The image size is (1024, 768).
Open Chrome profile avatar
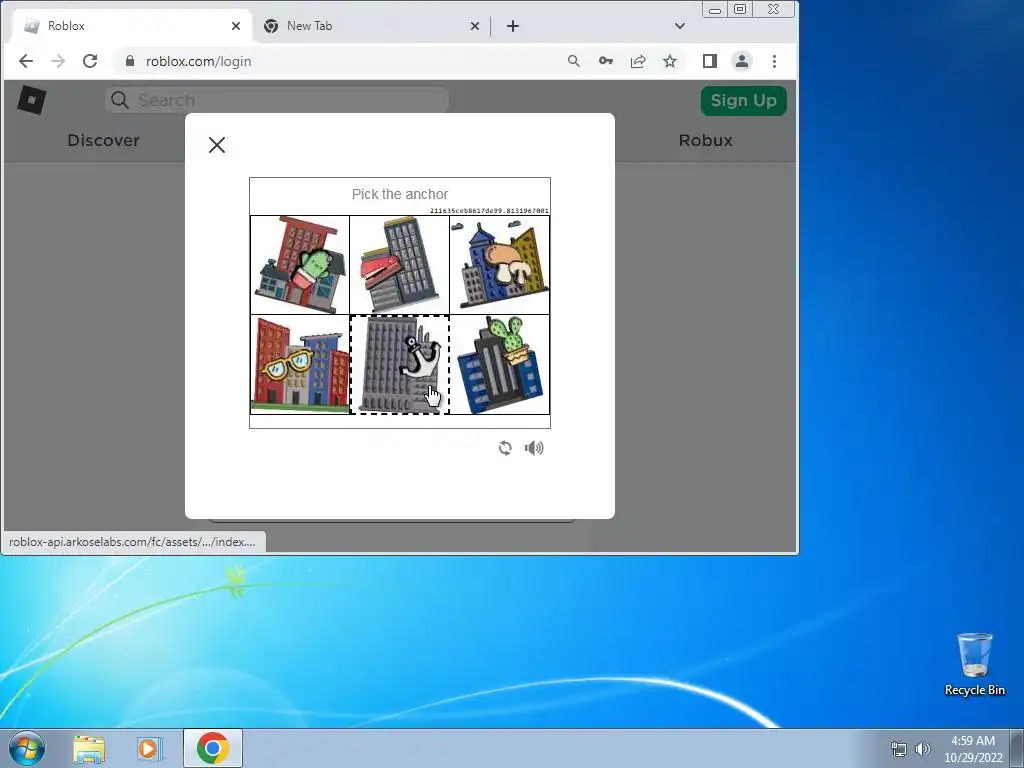coord(742,61)
